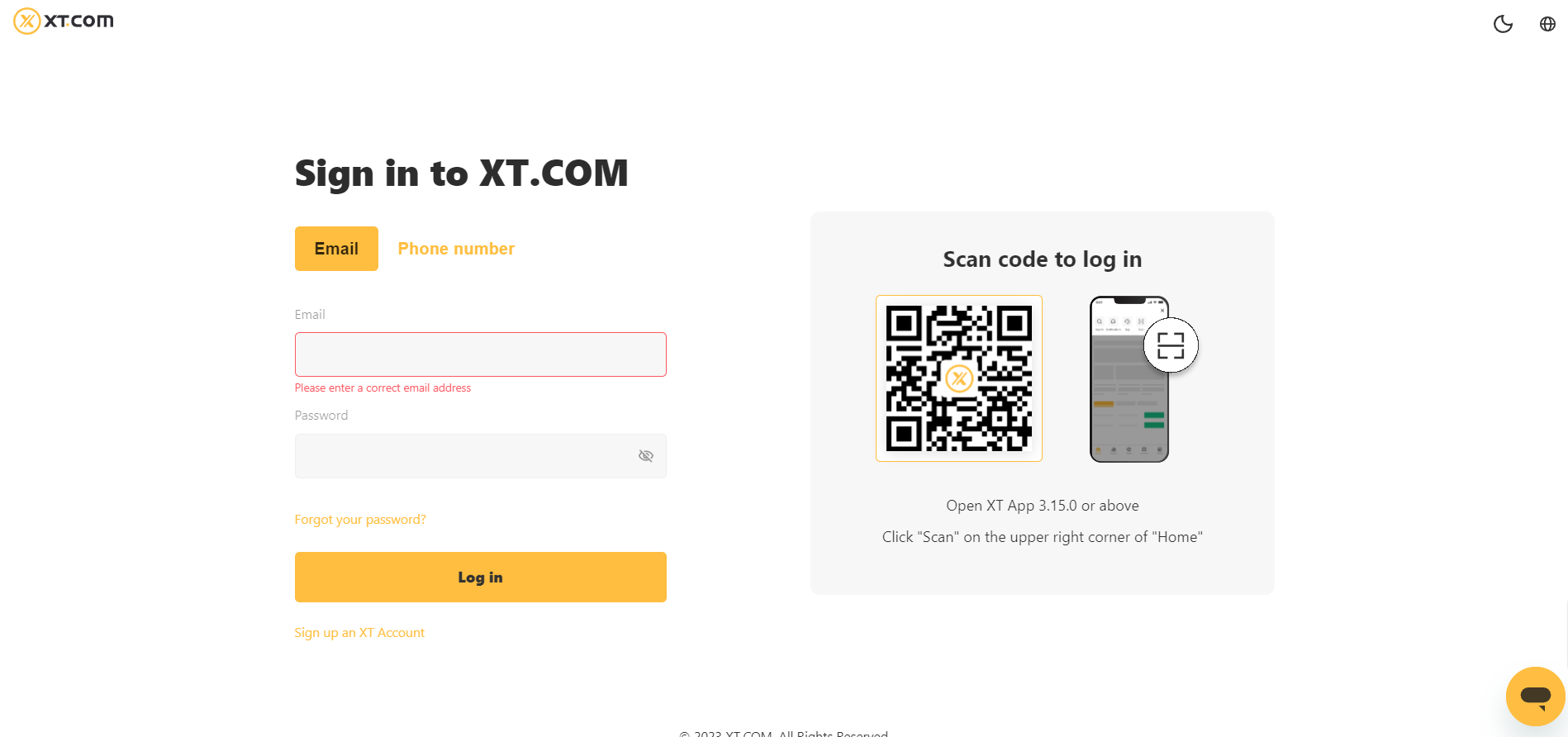The image size is (1568, 737).
Task: Switch to Phone number tab
Action: pyautogui.click(x=456, y=249)
